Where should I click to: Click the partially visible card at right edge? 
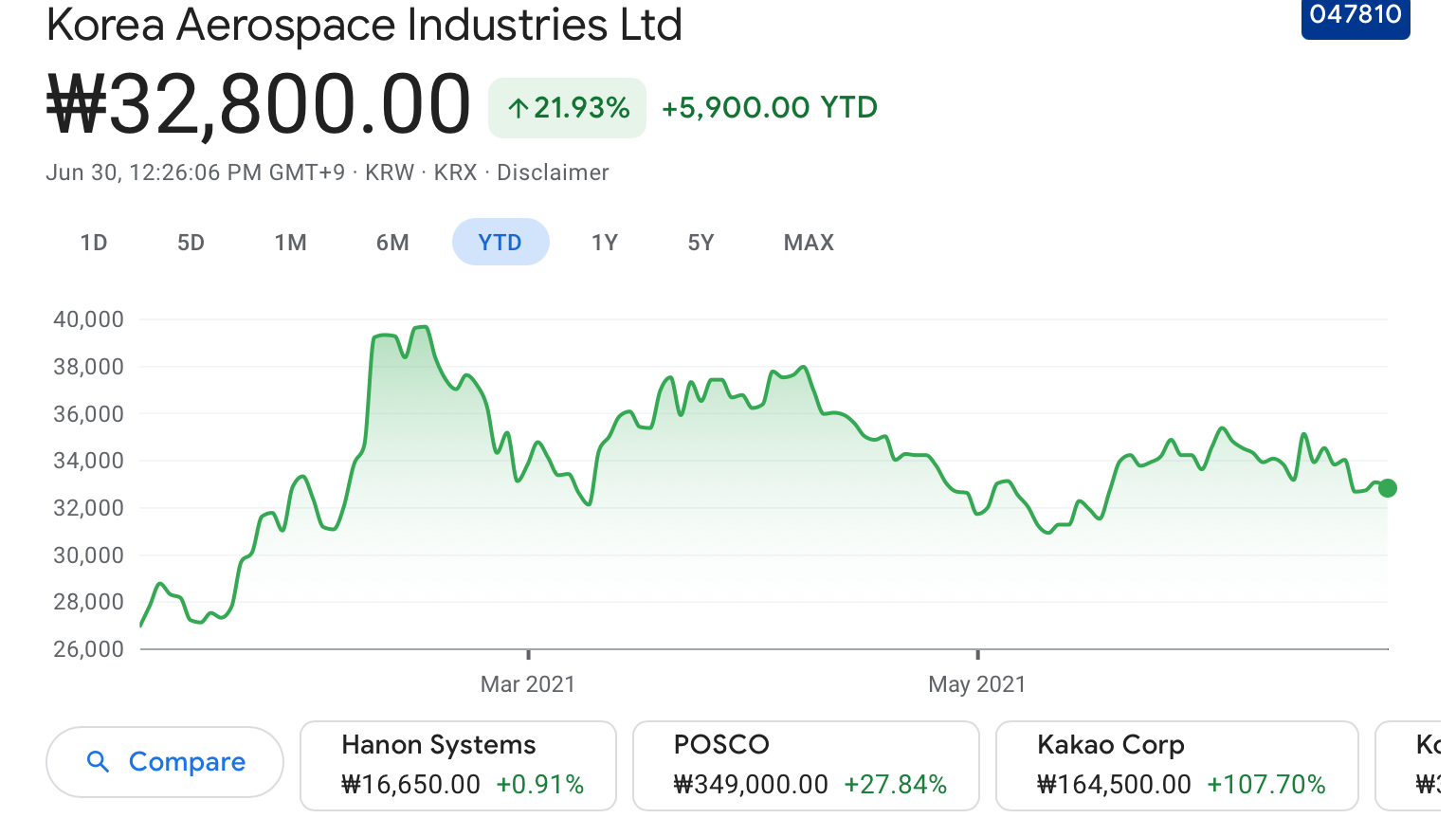[1418, 765]
